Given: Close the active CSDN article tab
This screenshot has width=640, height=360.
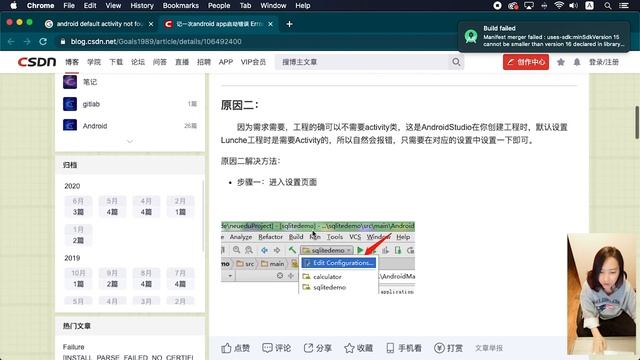Looking at the screenshot, I should tap(270, 24).
